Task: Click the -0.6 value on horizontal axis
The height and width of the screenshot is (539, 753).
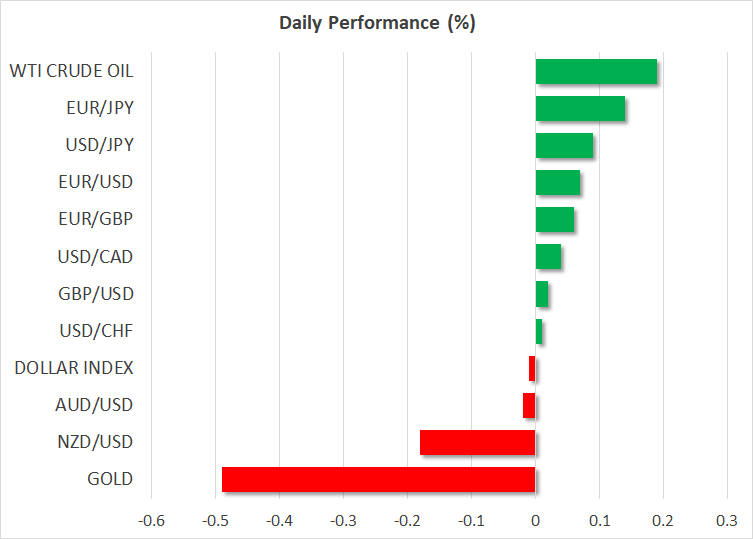Action: point(151,520)
